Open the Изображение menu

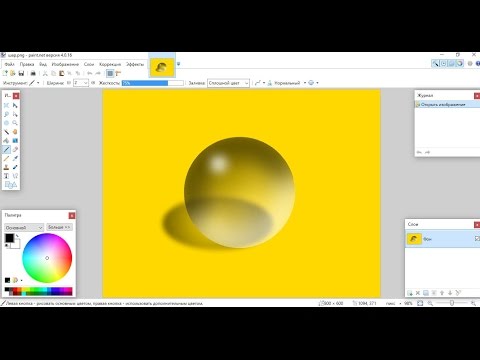[x=65, y=64]
